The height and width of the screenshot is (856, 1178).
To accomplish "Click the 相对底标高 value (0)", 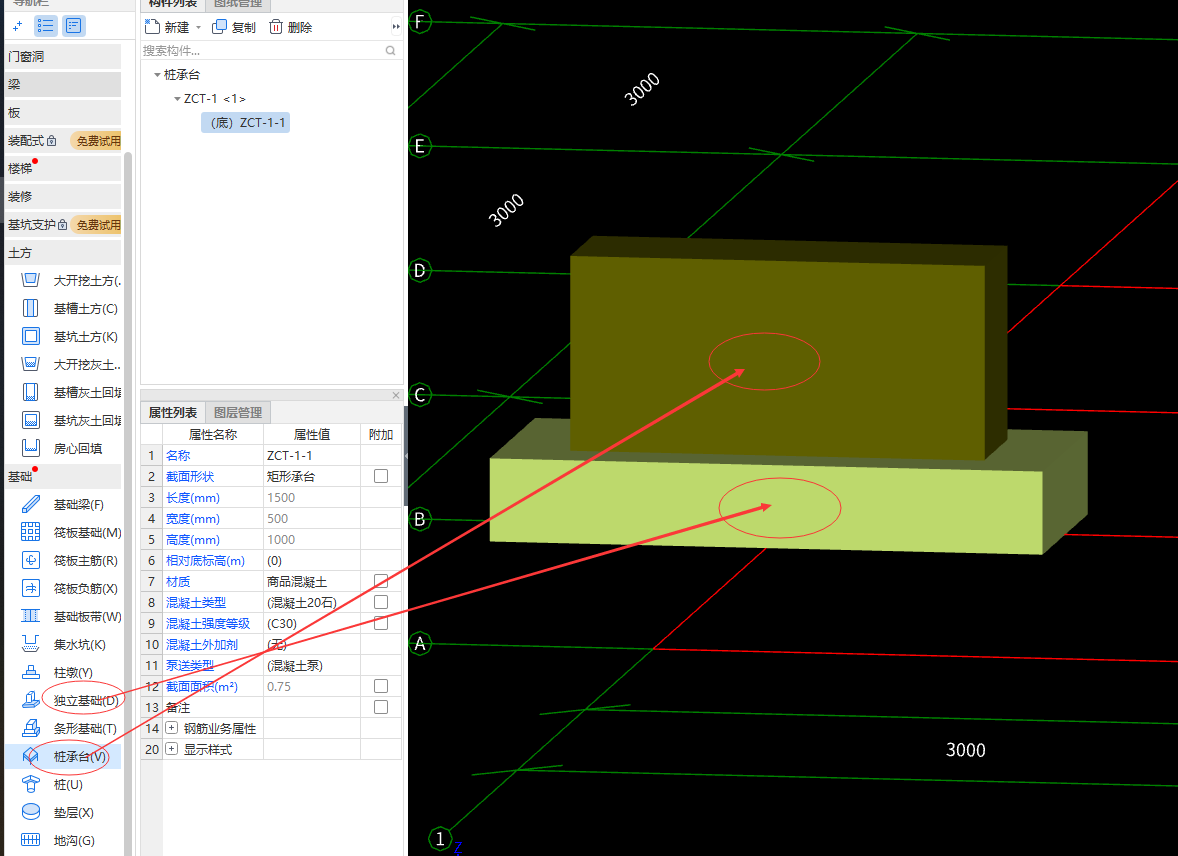I will 312,561.
